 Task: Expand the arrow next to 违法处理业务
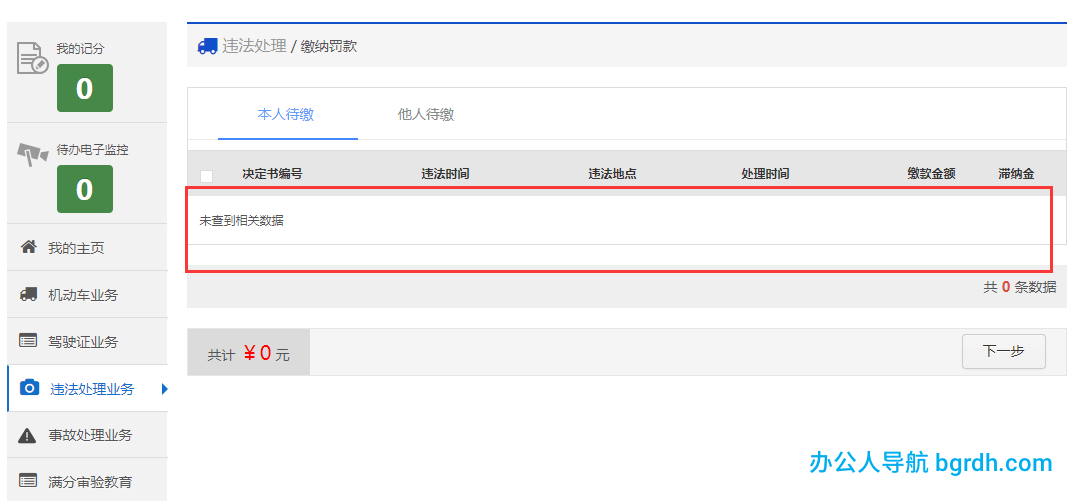coord(165,389)
